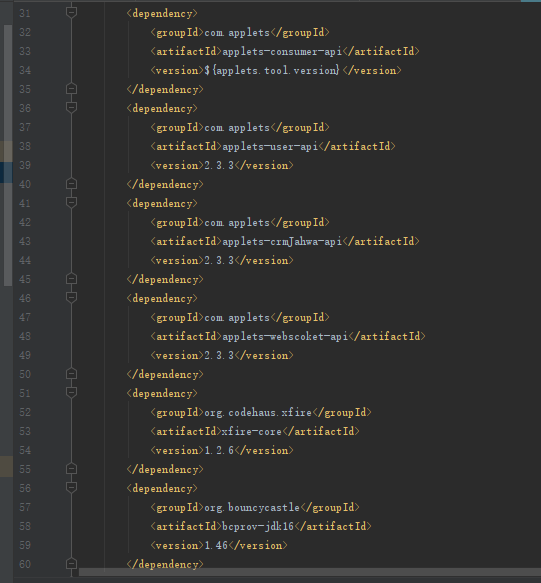
Task: Collapse the xfire-core dependency at line 51
Action: (71, 392)
